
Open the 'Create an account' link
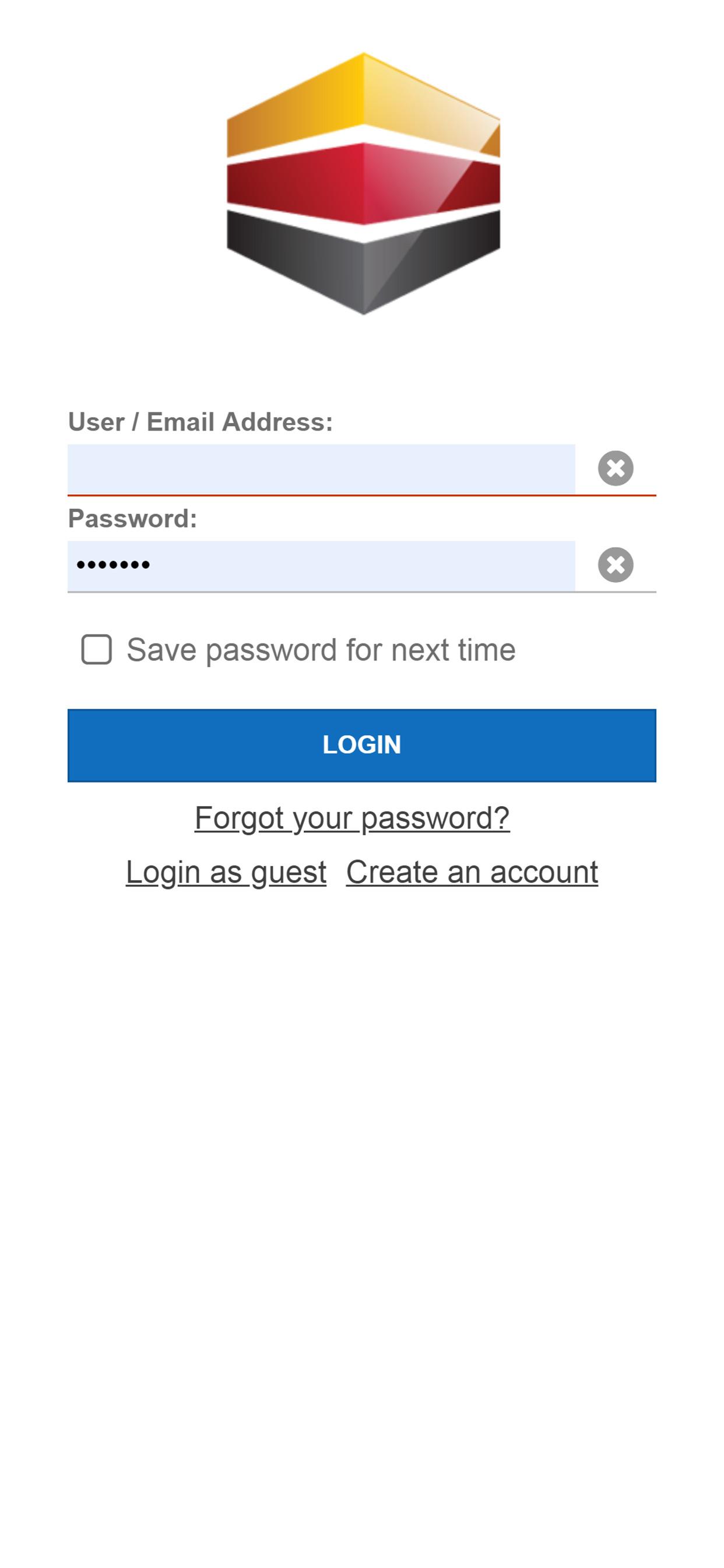click(472, 871)
